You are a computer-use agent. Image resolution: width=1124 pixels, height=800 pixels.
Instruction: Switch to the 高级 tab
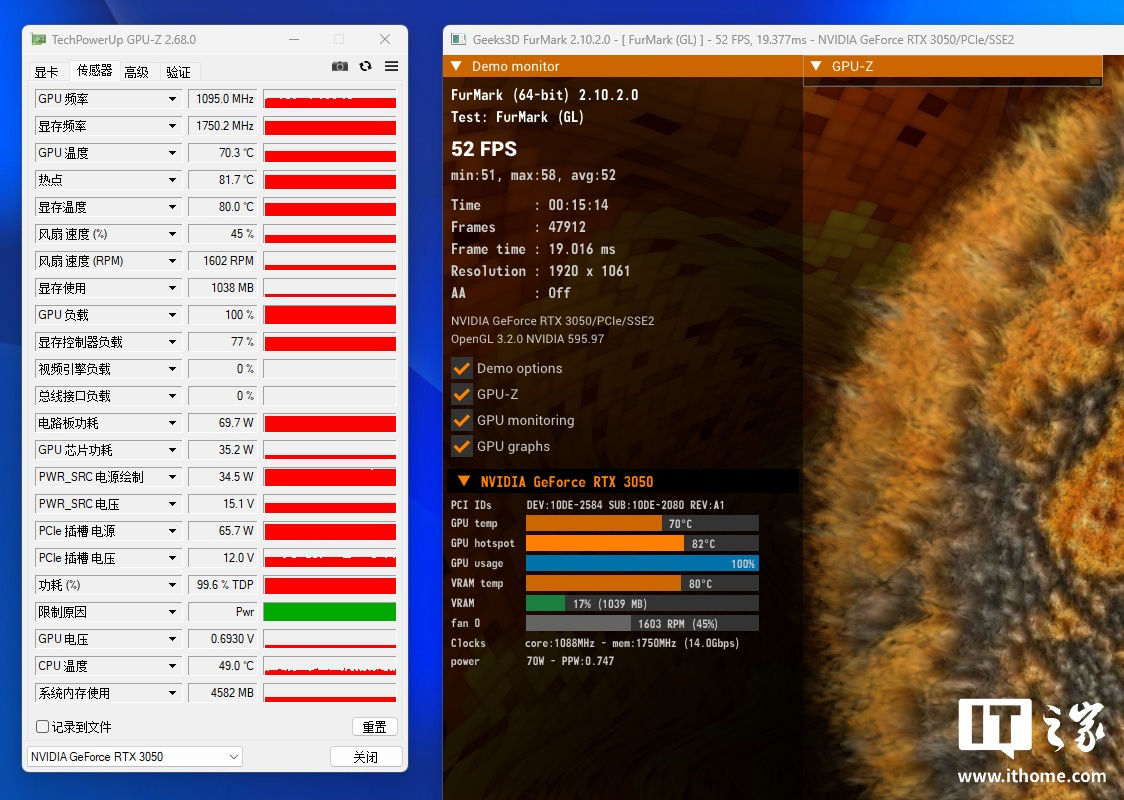136,72
